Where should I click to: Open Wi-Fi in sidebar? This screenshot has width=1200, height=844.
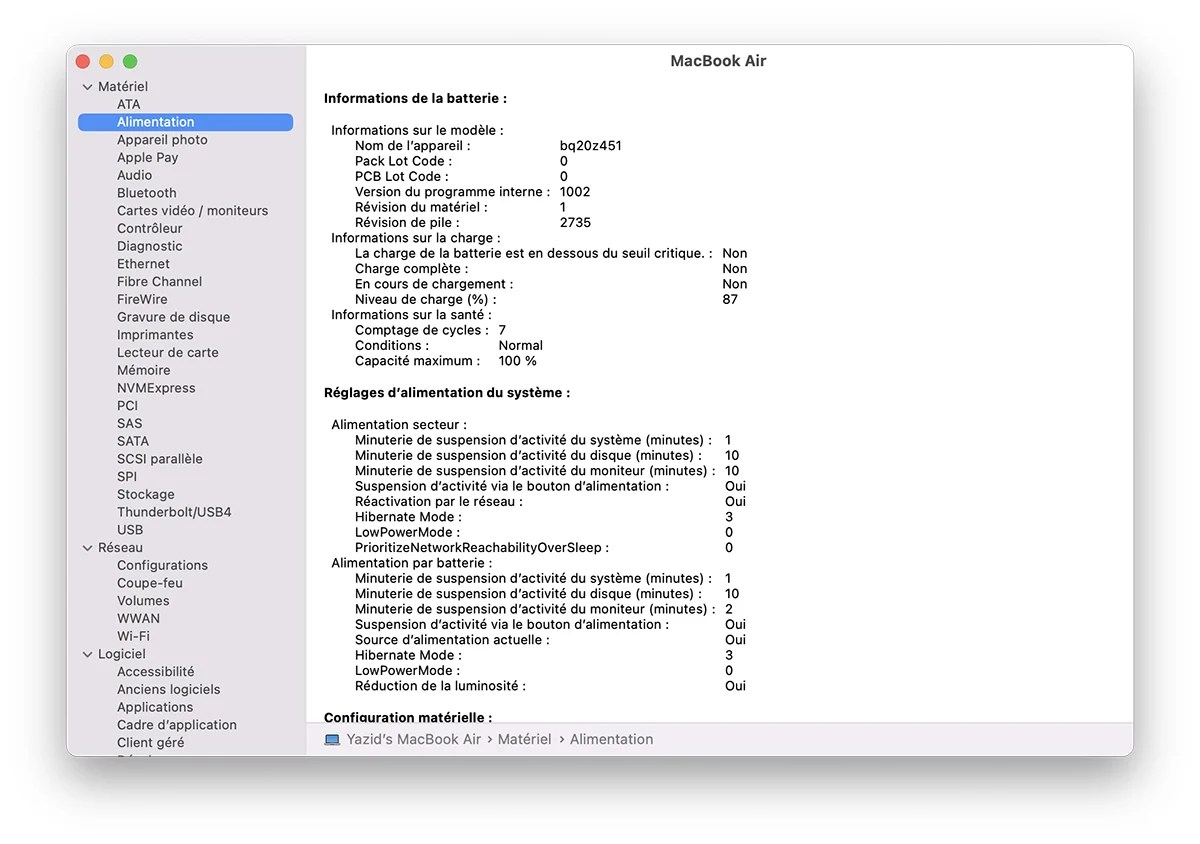coord(133,637)
